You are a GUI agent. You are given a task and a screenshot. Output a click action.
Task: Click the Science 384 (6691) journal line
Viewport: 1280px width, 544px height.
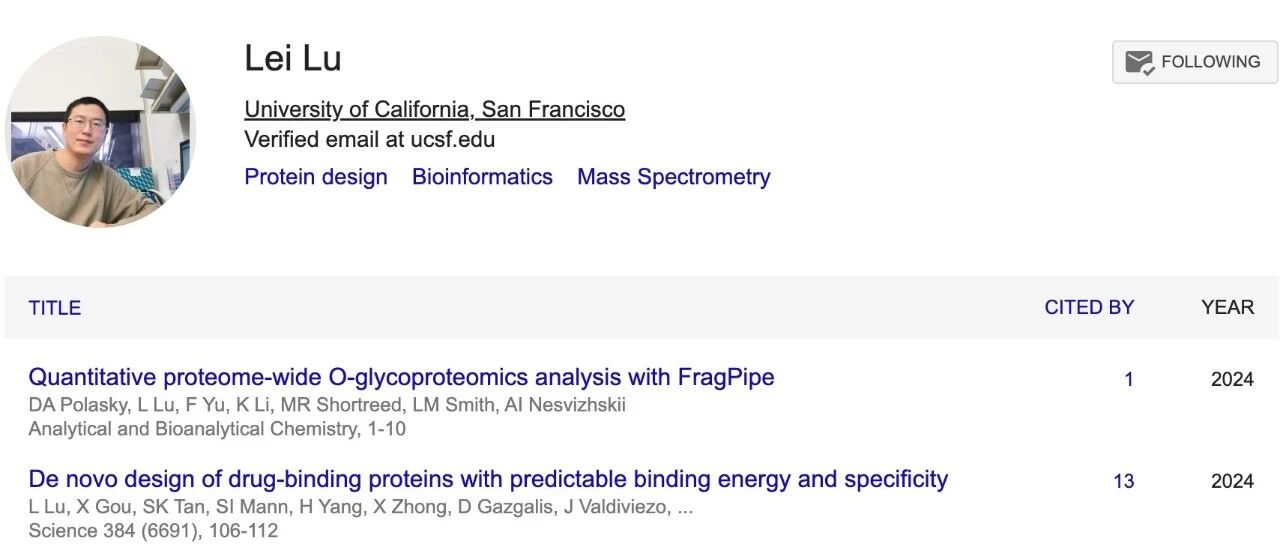pyautogui.click(x=153, y=531)
